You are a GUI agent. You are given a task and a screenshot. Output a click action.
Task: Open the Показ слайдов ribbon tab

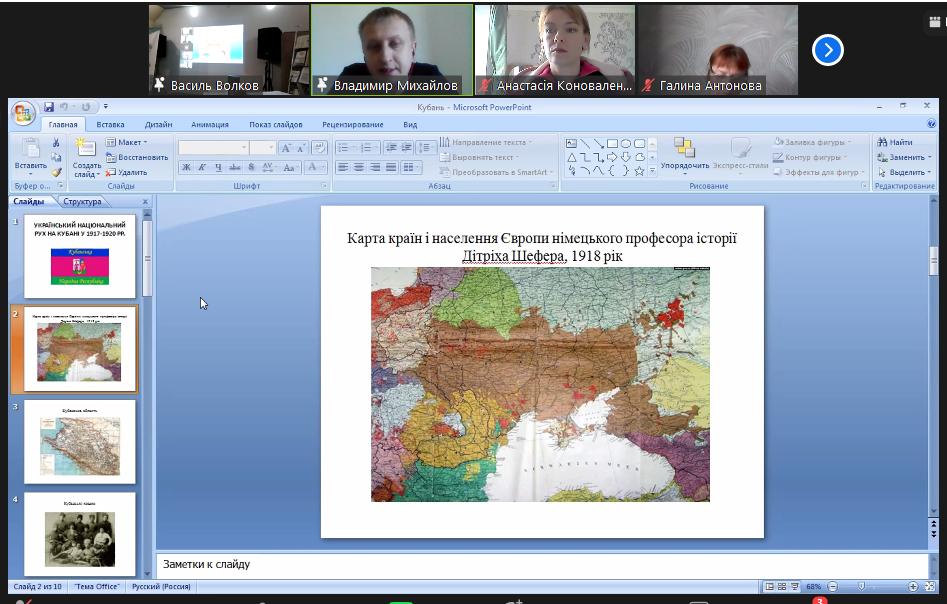point(275,124)
